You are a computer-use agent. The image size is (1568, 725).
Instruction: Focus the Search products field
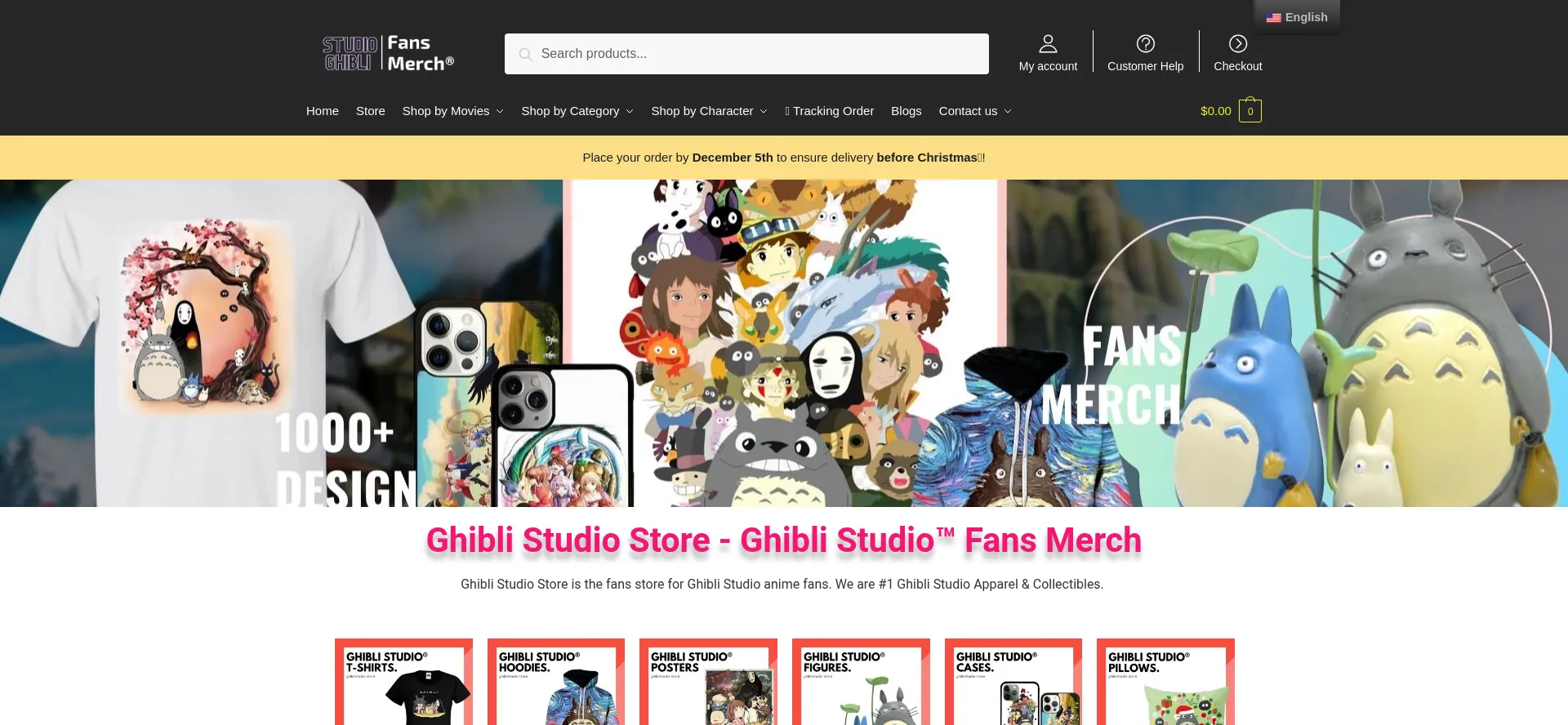tap(746, 54)
